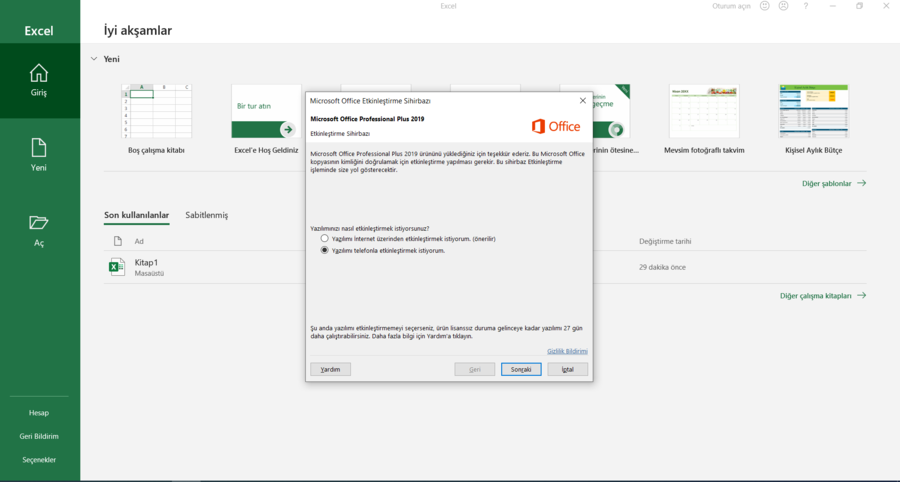Switch to Son kullanılanlar tab

(x=137, y=215)
